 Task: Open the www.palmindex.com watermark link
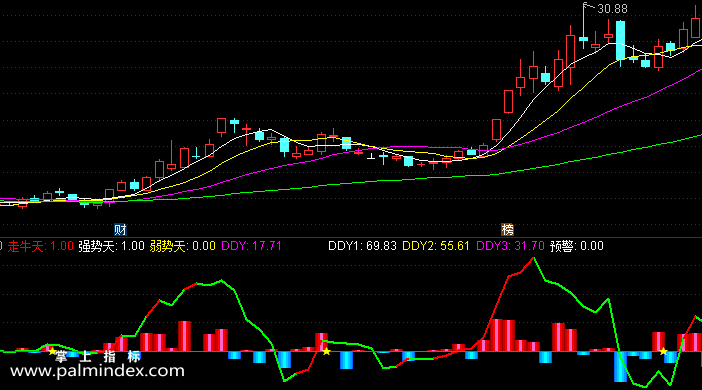[97, 371]
